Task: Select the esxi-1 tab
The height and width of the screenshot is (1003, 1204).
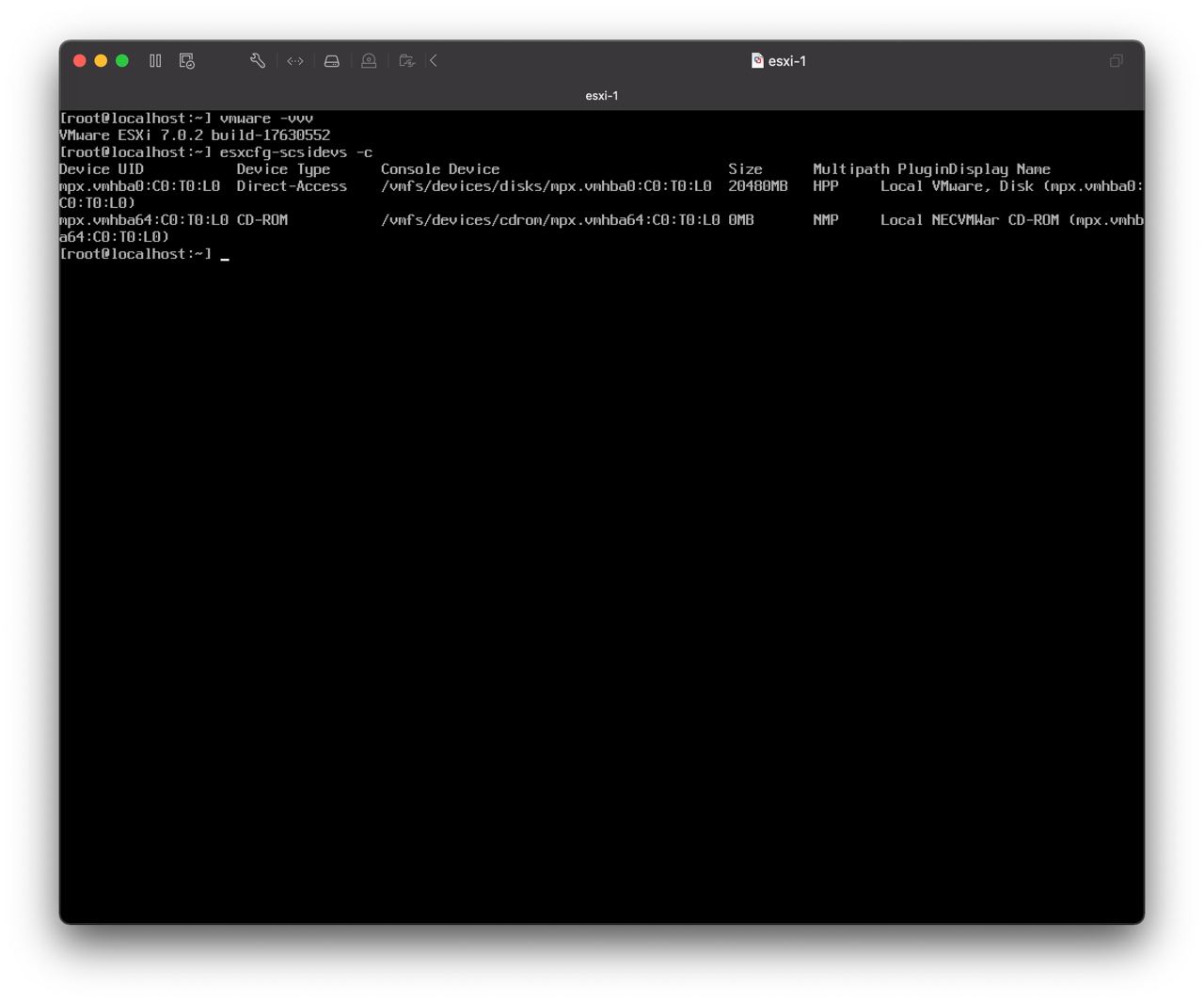Action: click(x=602, y=96)
